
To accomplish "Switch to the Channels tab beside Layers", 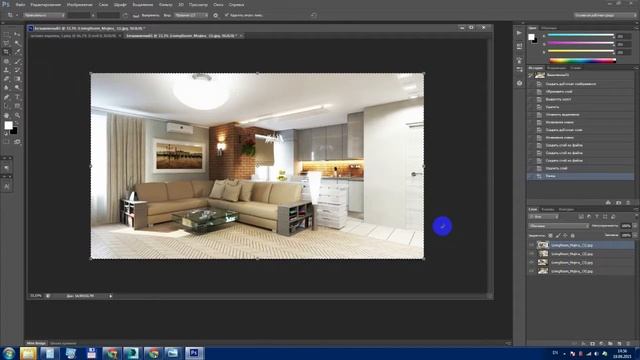I will click(x=547, y=209).
